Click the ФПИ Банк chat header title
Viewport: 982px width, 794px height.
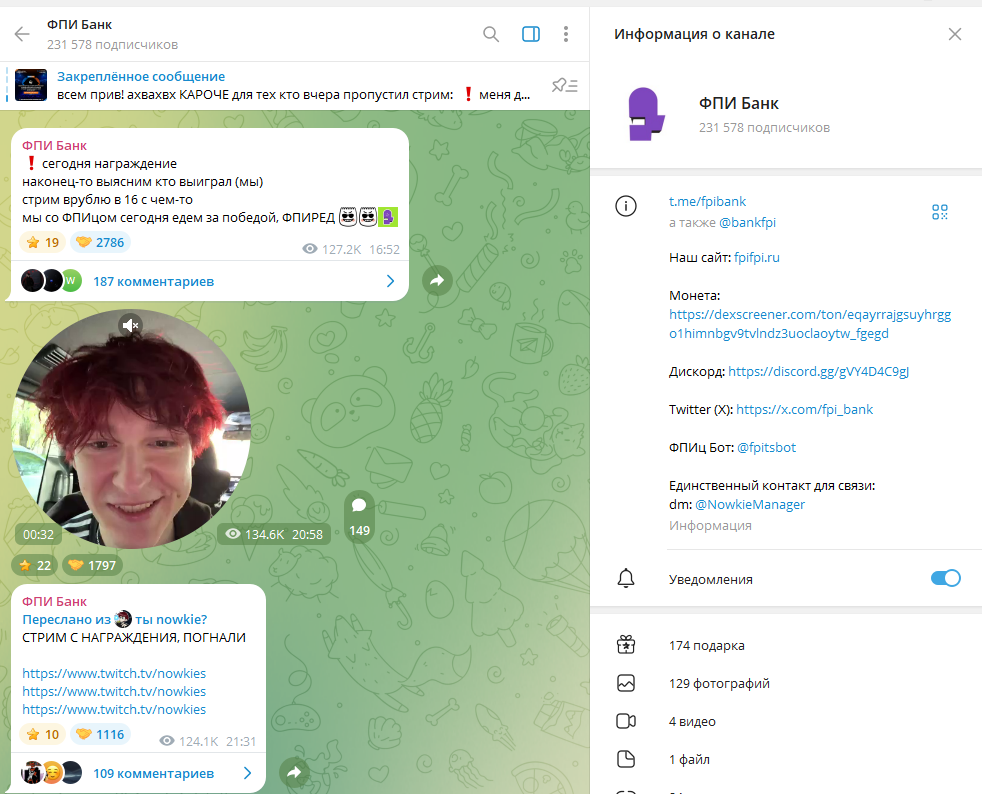80,24
